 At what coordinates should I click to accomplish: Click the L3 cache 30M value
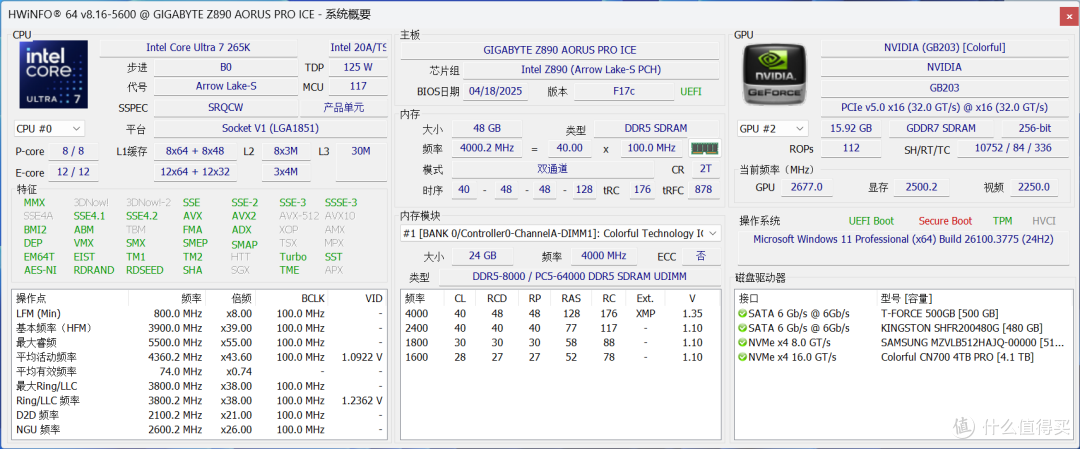tap(361, 162)
